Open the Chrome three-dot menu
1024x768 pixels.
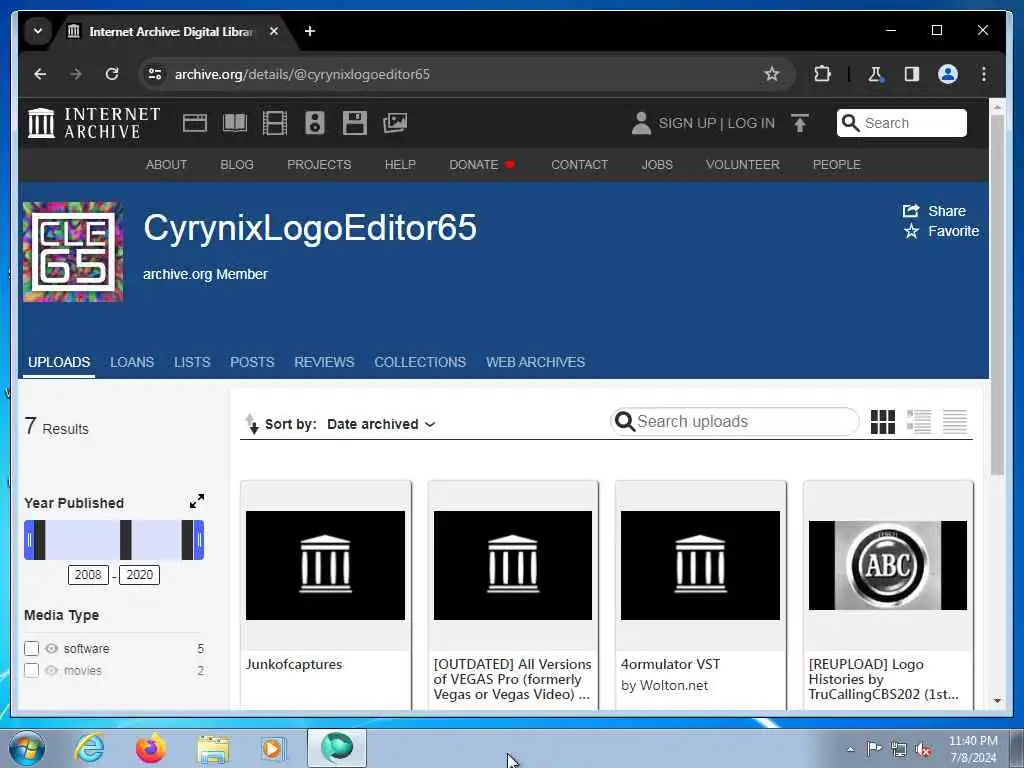click(984, 74)
